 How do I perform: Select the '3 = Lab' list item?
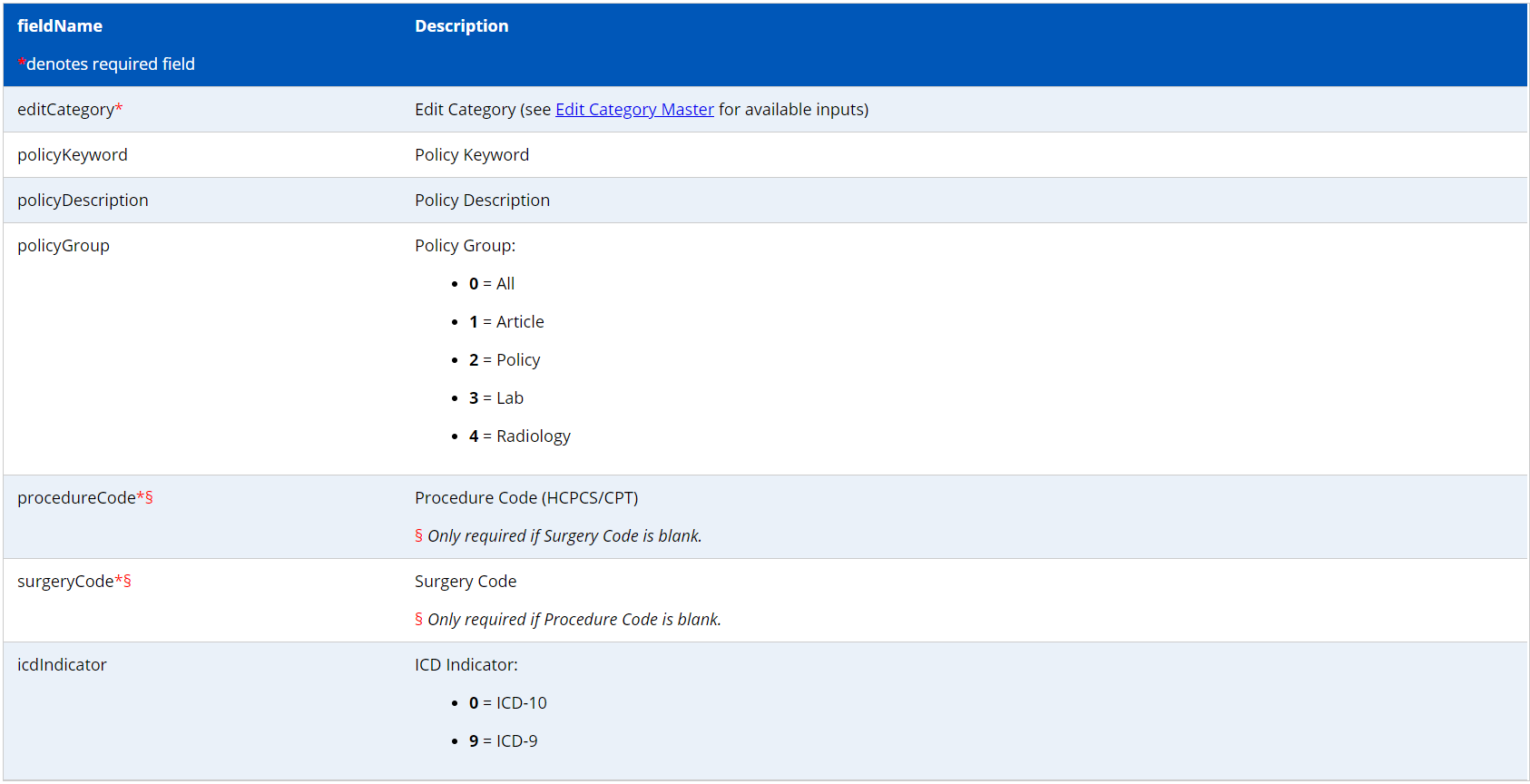tap(496, 398)
